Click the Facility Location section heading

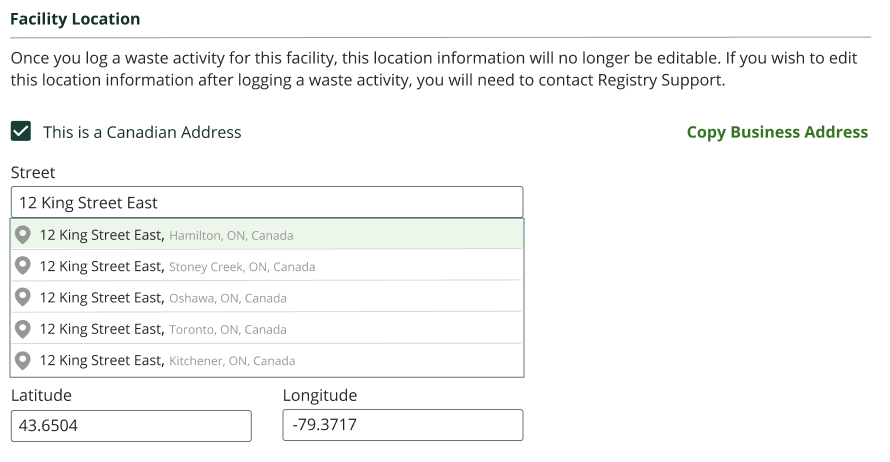tap(75, 19)
